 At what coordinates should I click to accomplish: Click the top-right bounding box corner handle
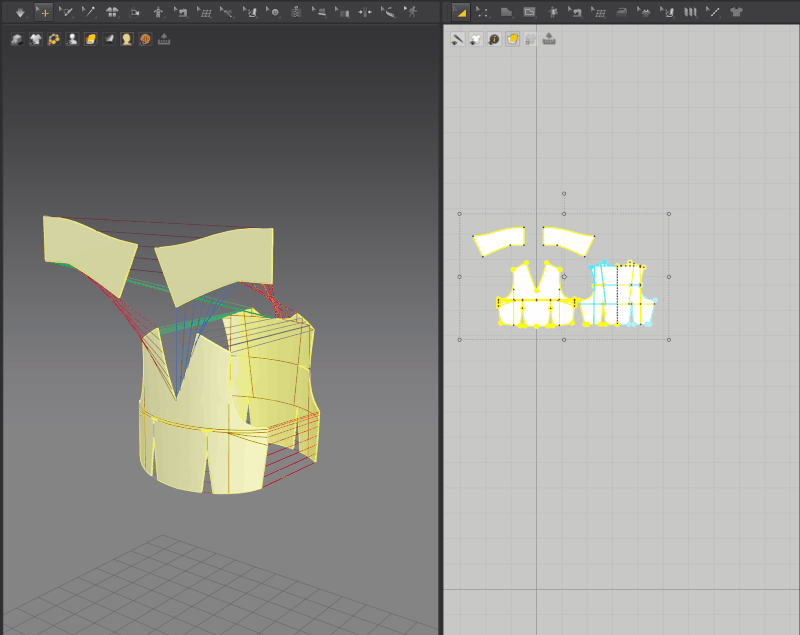(668, 213)
